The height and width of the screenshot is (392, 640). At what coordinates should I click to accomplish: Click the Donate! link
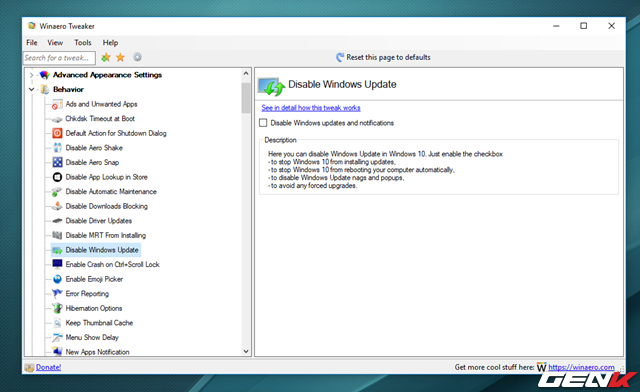[x=49, y=367]
